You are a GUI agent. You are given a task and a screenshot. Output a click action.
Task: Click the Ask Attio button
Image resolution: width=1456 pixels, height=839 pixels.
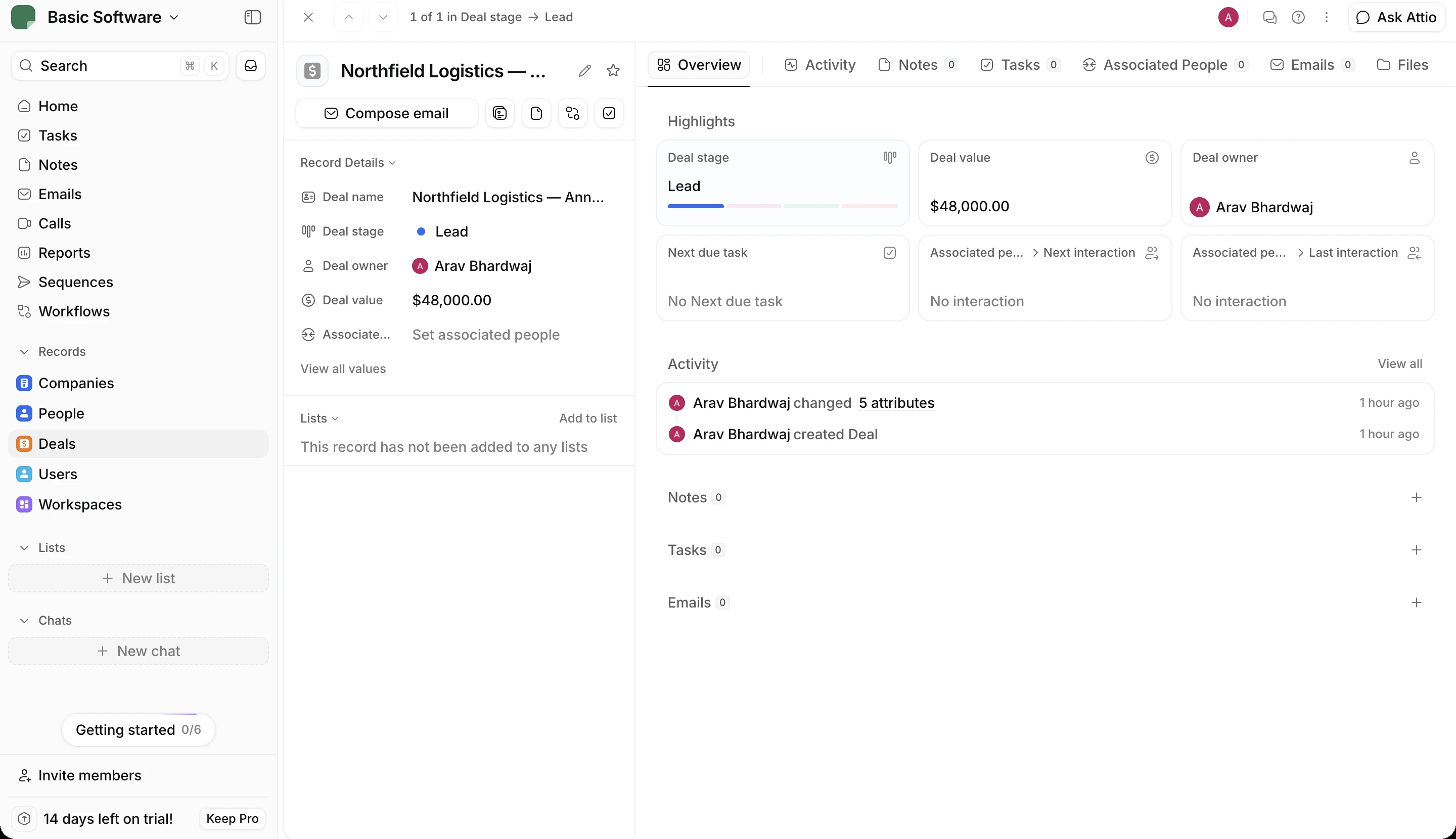click(1396, 17)
